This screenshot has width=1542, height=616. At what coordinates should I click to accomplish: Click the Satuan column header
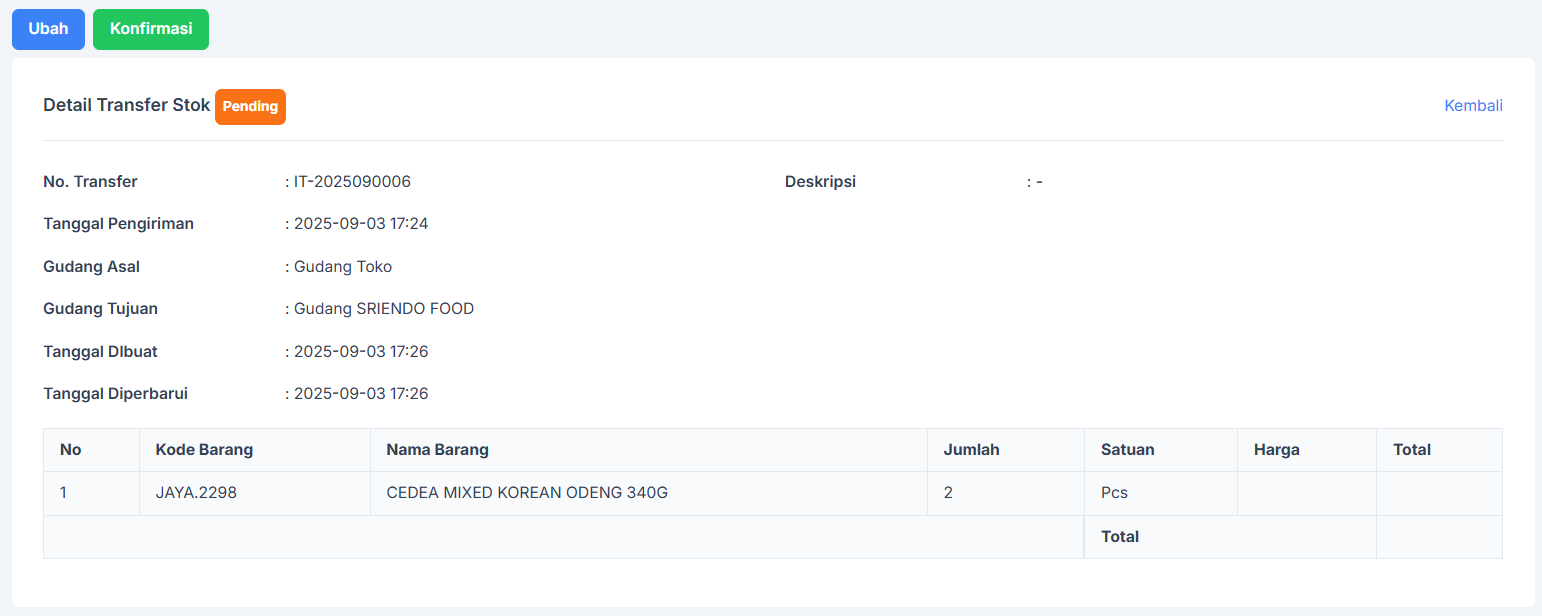coord(1128,449)
